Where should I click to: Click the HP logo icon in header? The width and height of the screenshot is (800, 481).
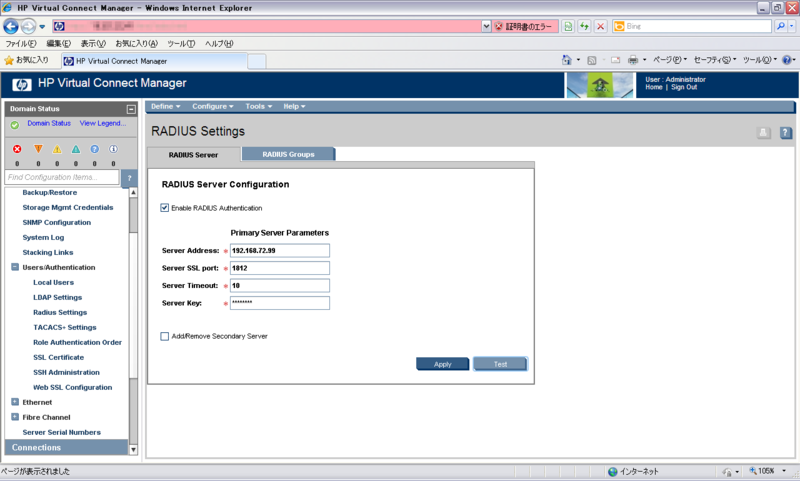pyautogui.click(x=21, y=85)
